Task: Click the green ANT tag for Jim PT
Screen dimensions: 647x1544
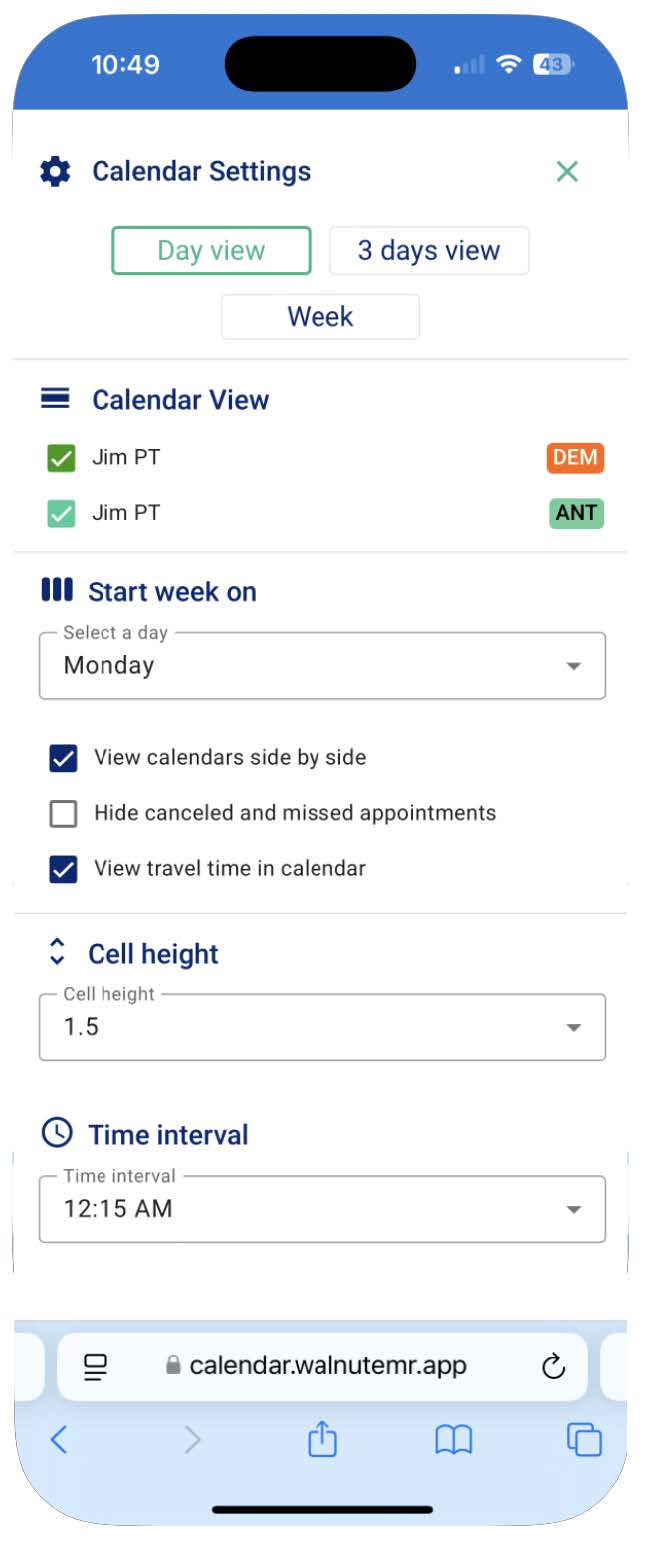Action: coord(575,512)
